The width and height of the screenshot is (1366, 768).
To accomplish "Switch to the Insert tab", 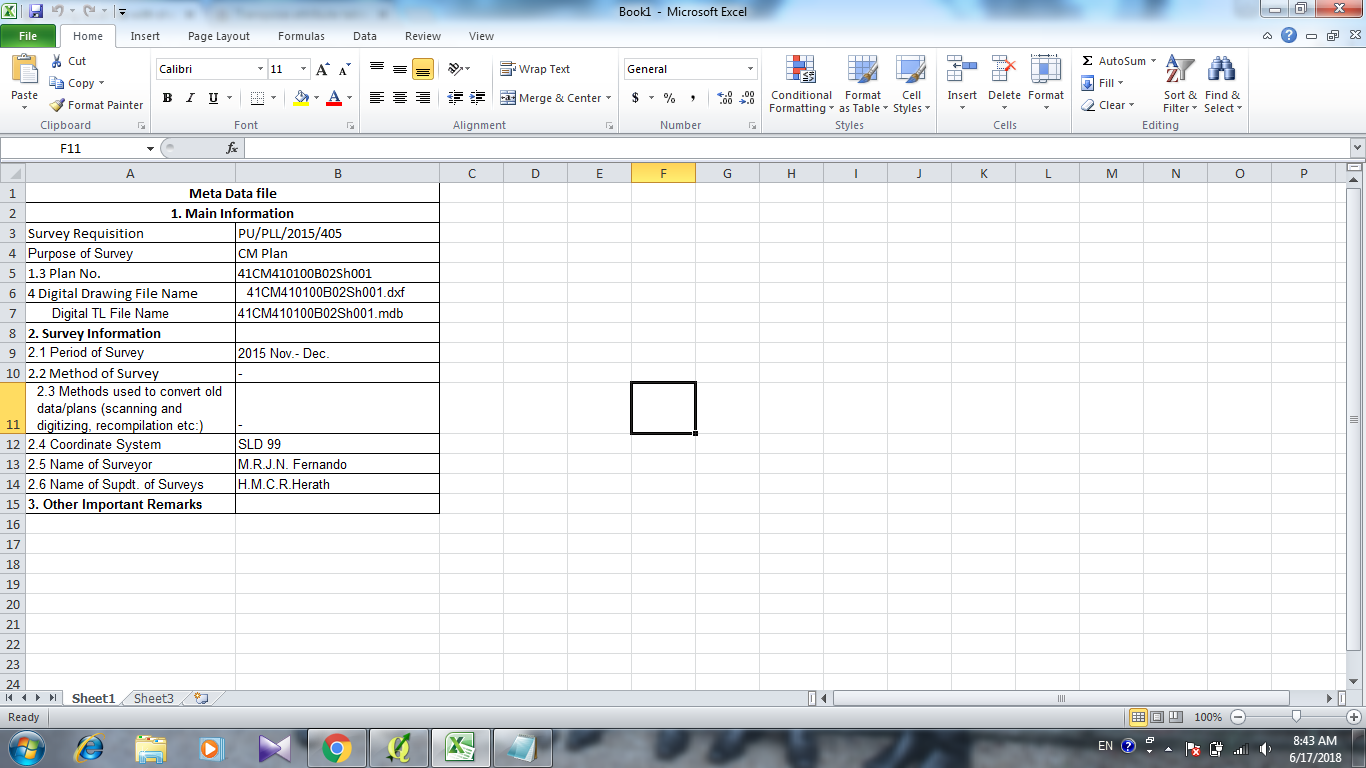I will (145, 36).
